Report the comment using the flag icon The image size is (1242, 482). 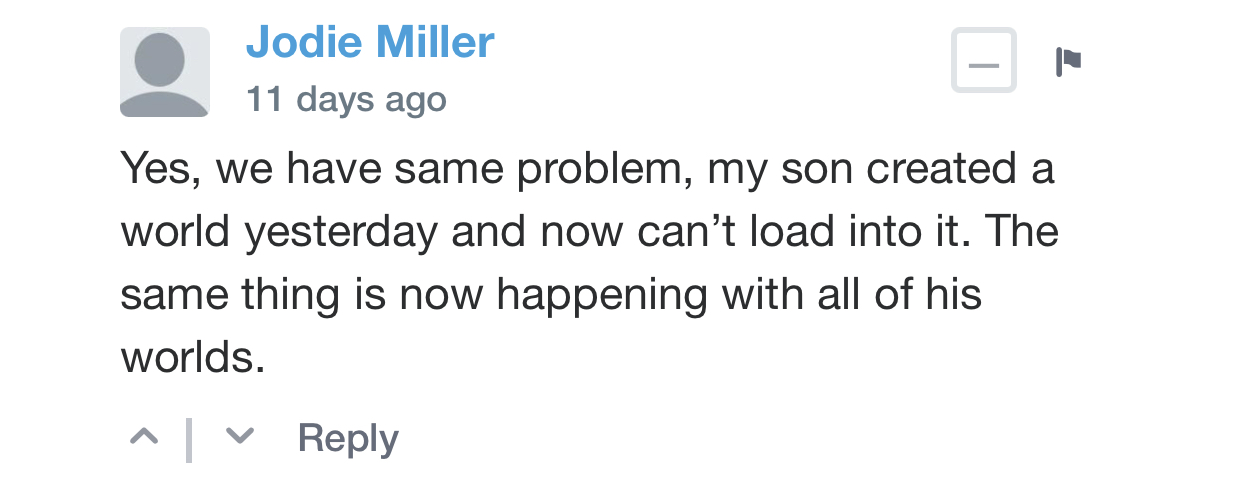(1068, 62)
